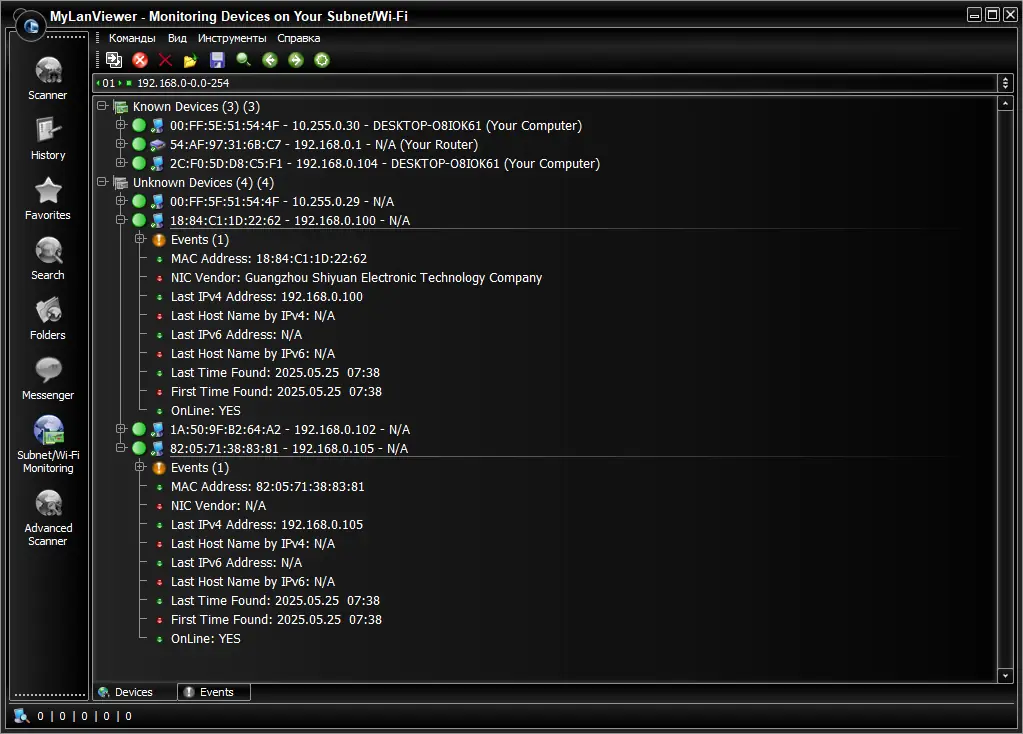
Task: Open the Справка menu
Action: tap(298, 38)
